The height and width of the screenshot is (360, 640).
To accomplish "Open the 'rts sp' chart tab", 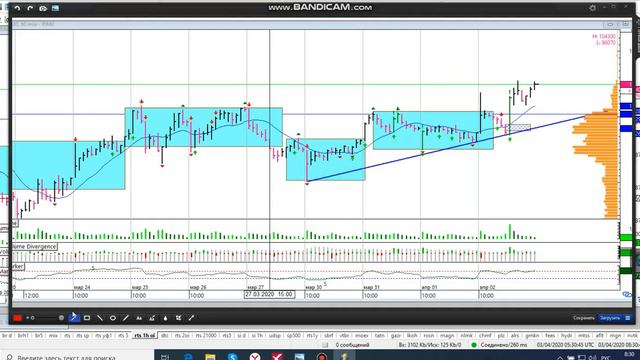I will pos(82,336).
